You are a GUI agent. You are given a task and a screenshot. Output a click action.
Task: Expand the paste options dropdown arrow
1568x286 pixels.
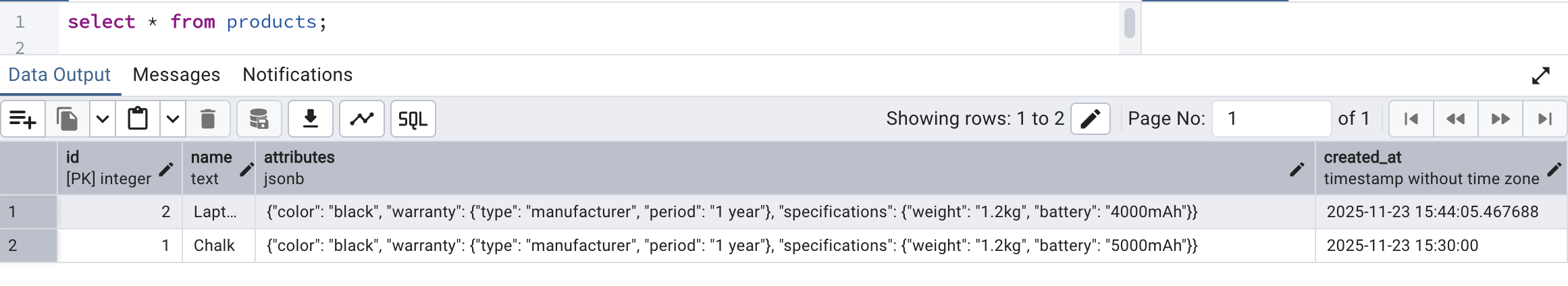pyautogui.click(x=173, y=119)
